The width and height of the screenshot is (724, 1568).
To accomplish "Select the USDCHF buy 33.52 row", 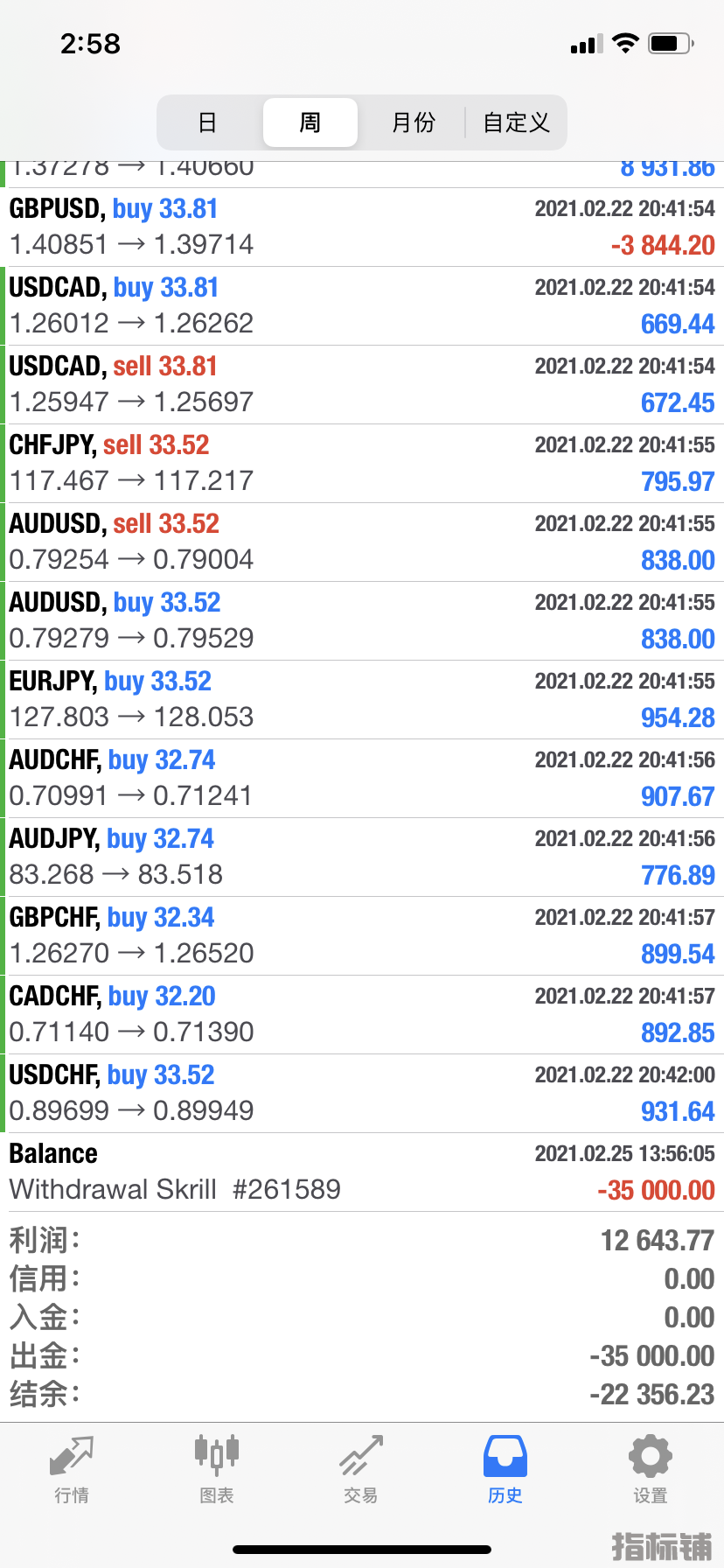I will [x=362, y=1093].
